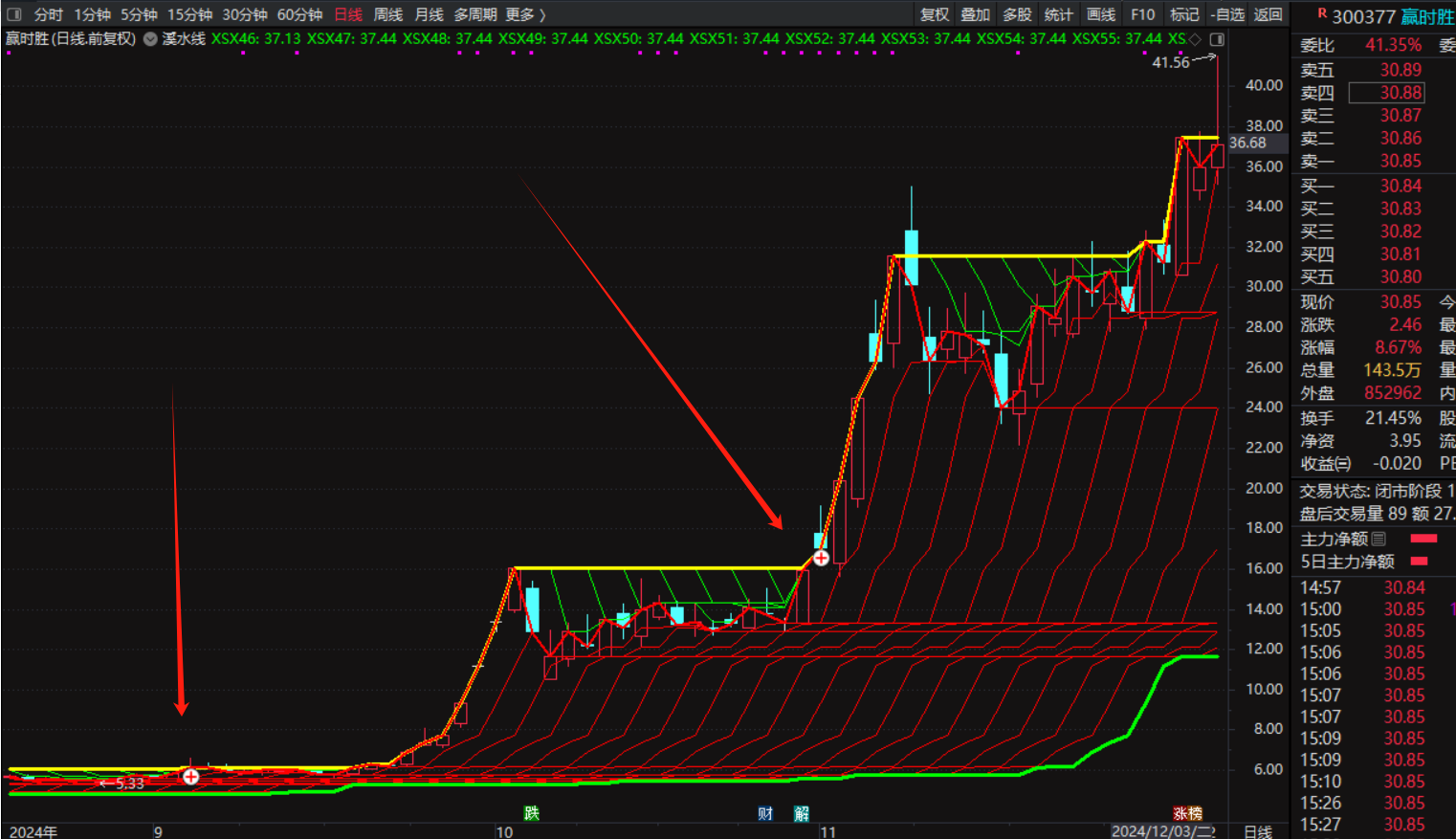Remove stock via -自选 button
Viewport: 1456px width, 839px height.
(1227, 14)
